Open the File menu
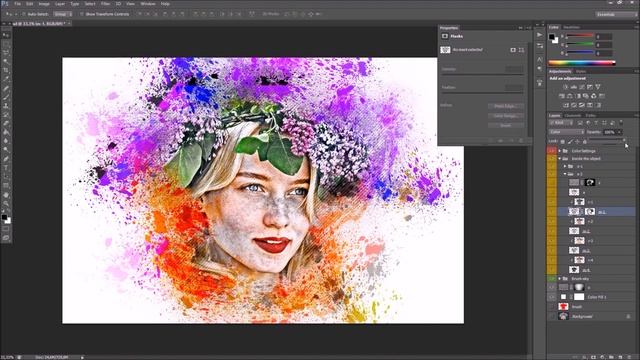The height and width of the screenshot is (360, 640). coord(18,4)
